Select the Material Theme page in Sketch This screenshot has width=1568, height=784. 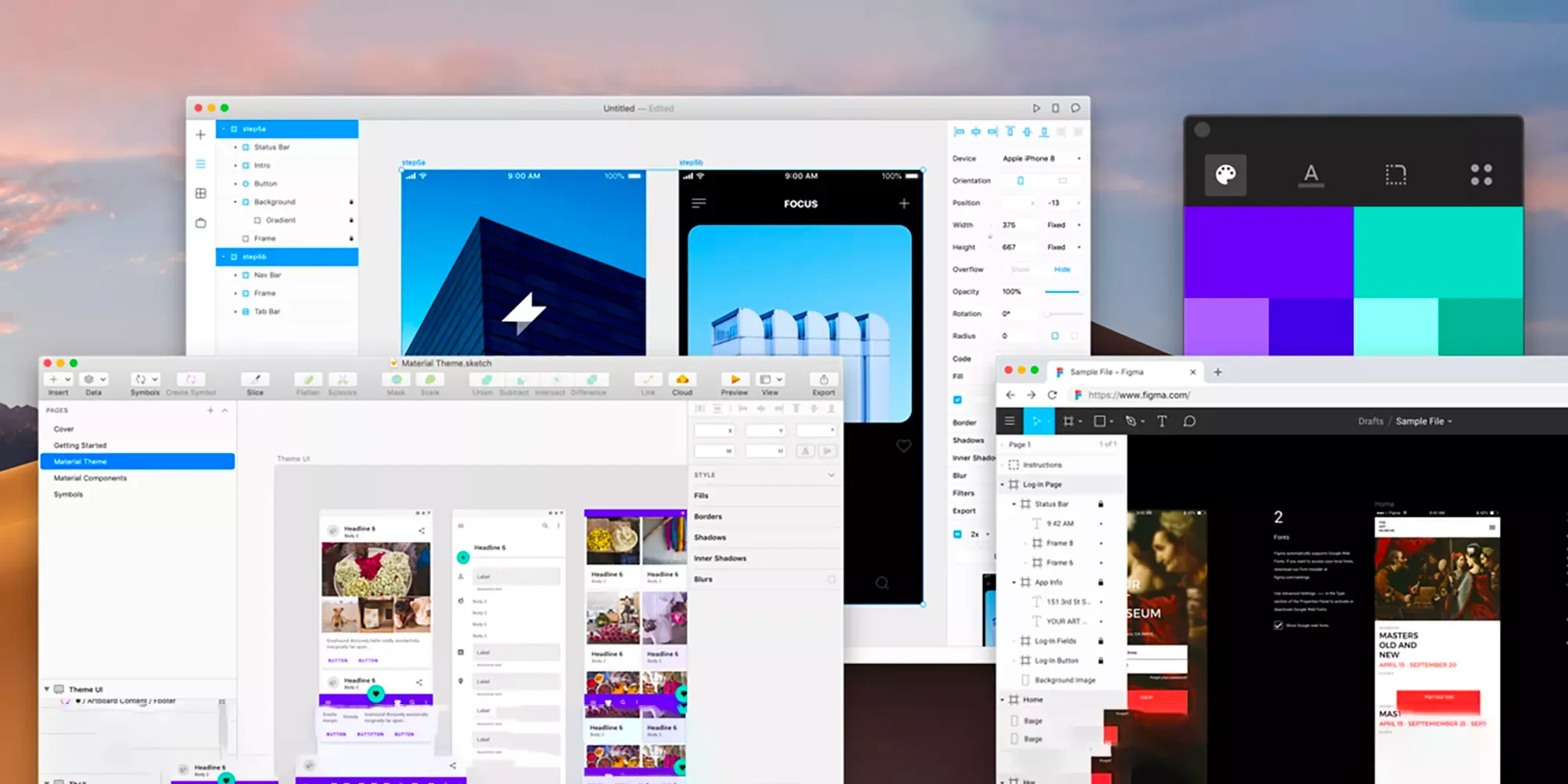(x=138, y=462)
